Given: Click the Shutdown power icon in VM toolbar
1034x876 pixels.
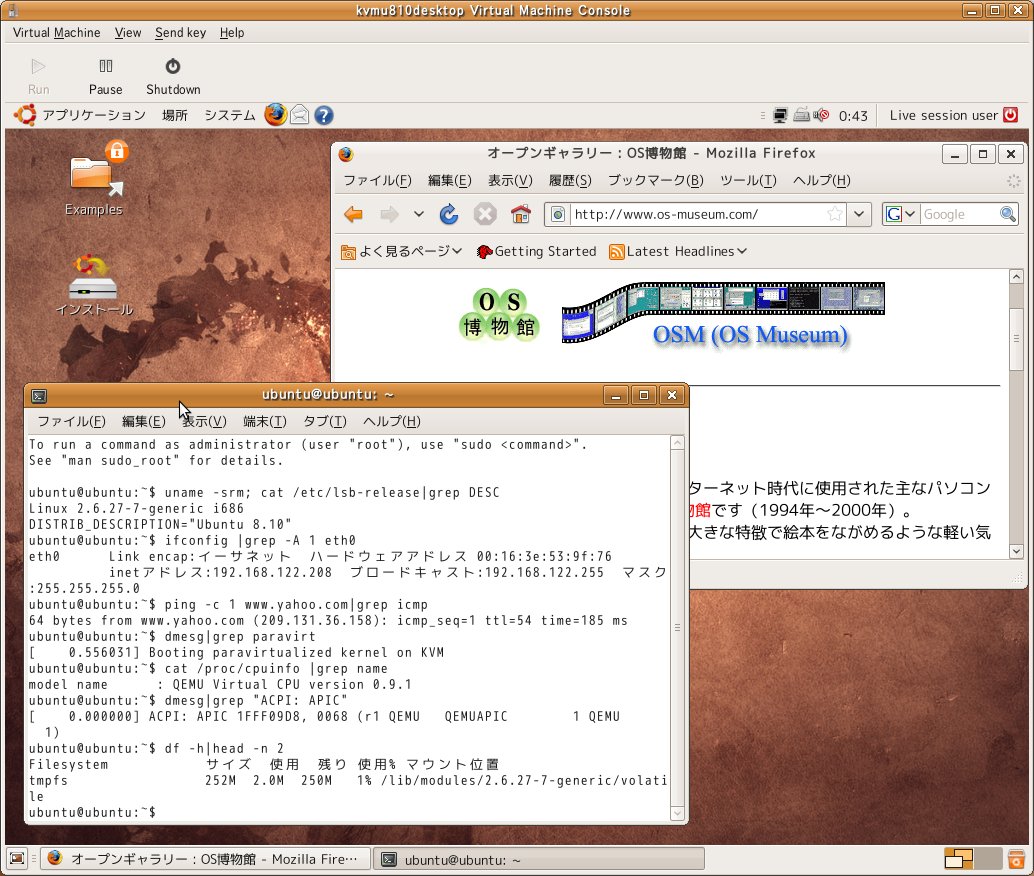Looking at the screenshot, I should click(173, 66).
